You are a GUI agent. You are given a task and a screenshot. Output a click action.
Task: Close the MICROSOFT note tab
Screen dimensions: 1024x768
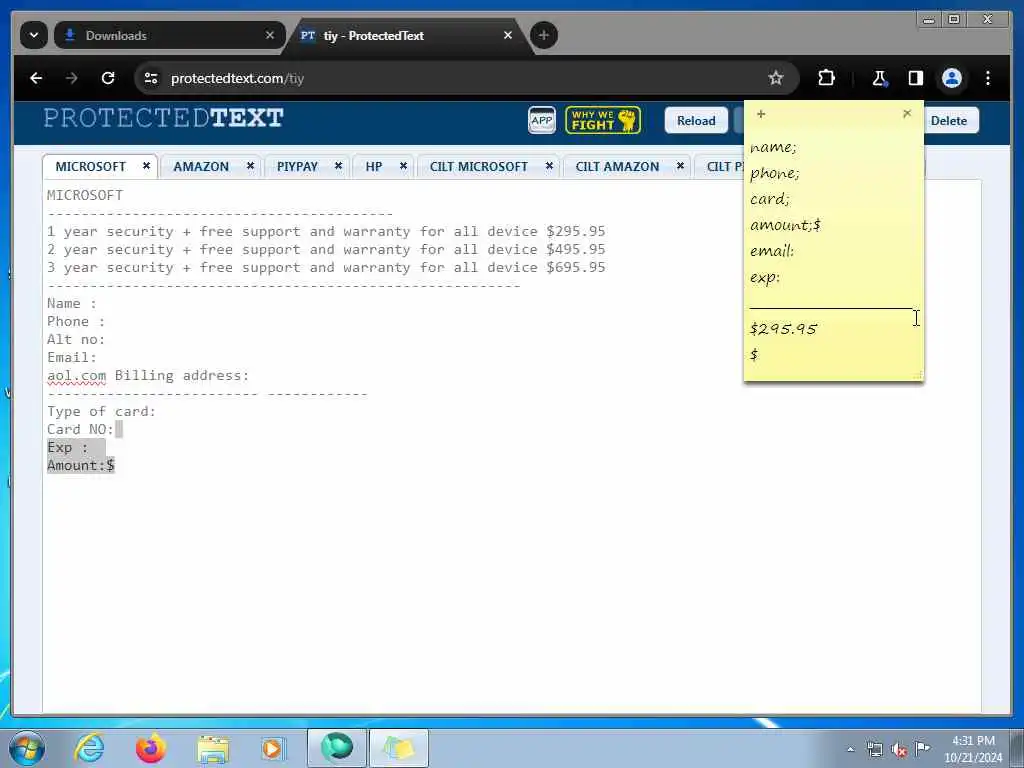(x=146, y=166)
